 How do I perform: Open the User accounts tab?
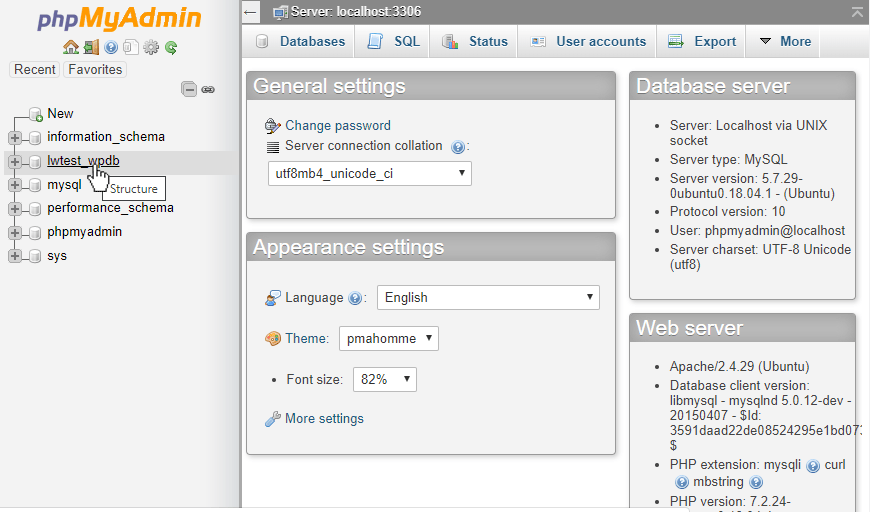588,42
